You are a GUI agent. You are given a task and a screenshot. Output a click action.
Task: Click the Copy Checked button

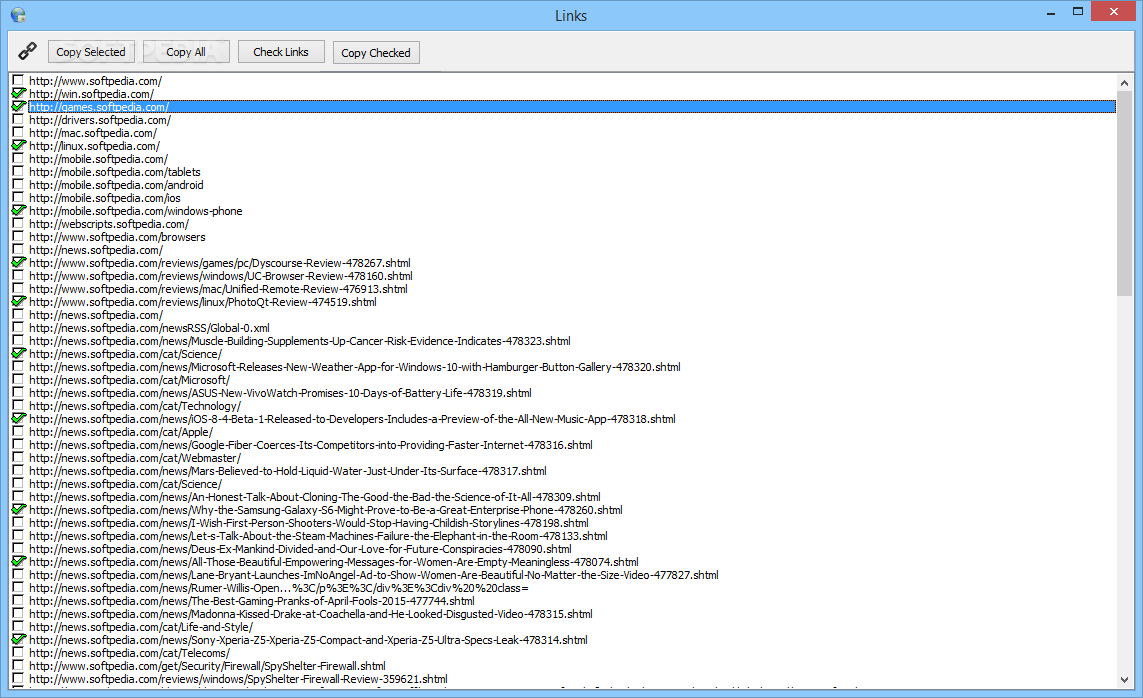click(x=376, y=52)
